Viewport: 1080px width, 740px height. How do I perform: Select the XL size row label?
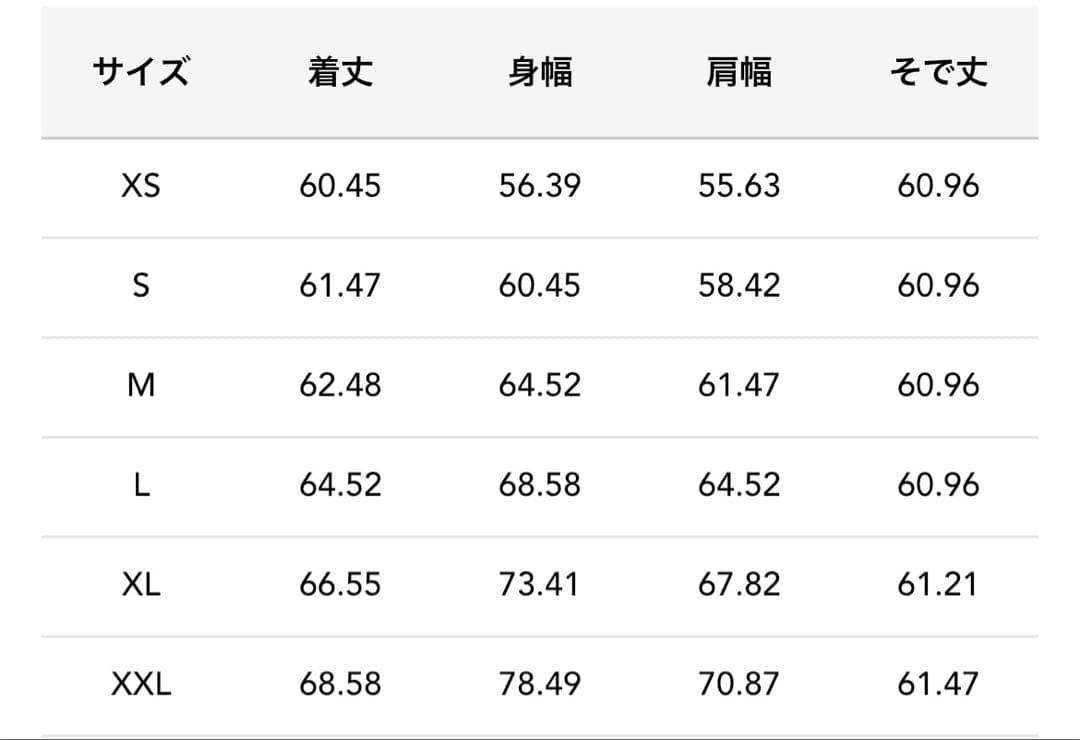click(x=141, y=584)
